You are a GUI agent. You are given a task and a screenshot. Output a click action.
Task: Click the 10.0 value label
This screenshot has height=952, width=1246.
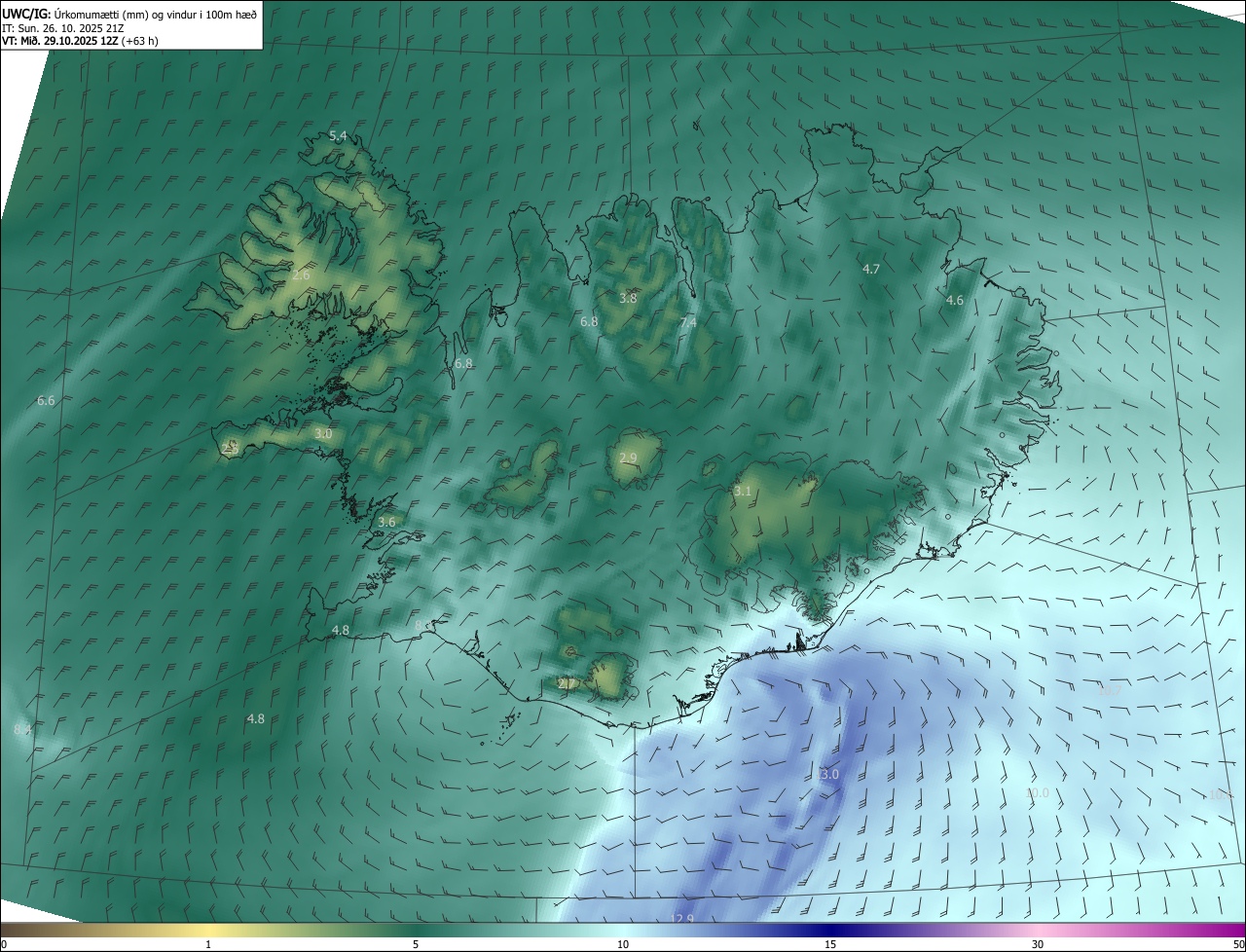[x=1038, y=792]
